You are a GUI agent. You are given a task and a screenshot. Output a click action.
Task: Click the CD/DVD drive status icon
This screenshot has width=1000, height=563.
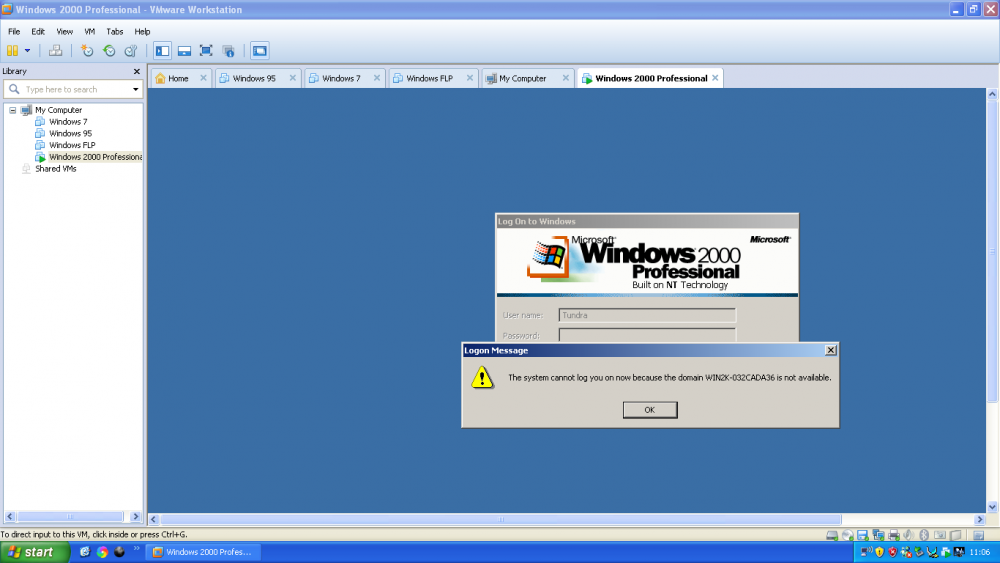847,535
